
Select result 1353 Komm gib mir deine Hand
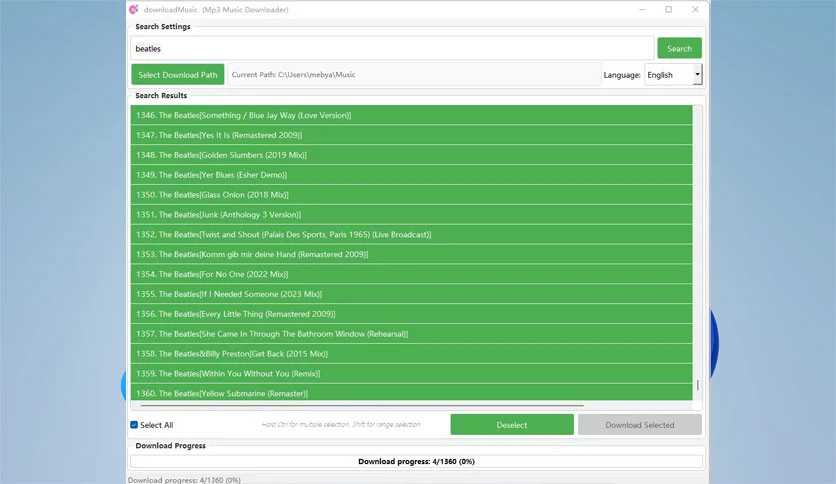(412, 254)
